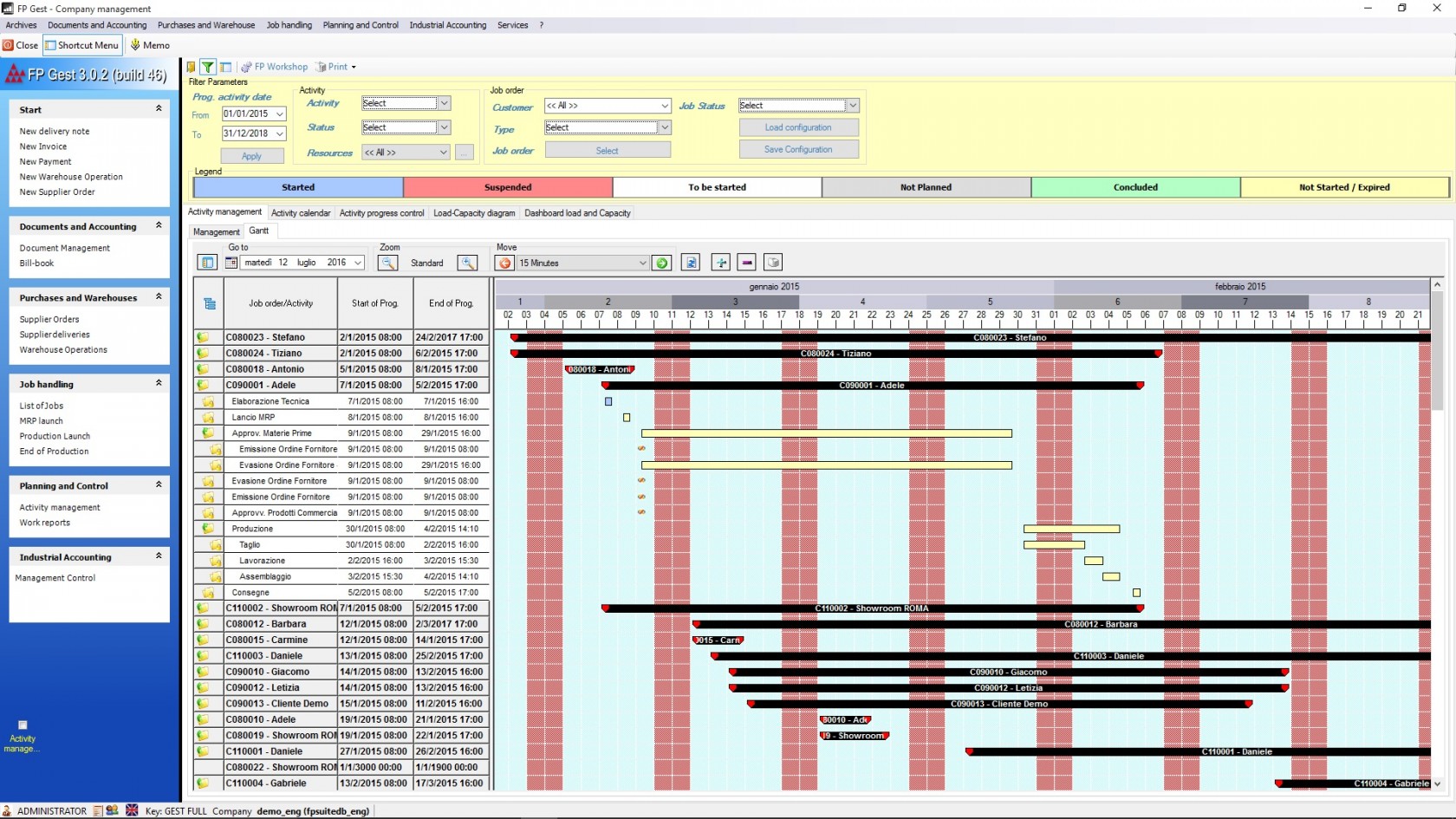Expand the Resources dropdown
This screenshot has height=819, width=1456.
pyautogui.click(x=444, y=153)
